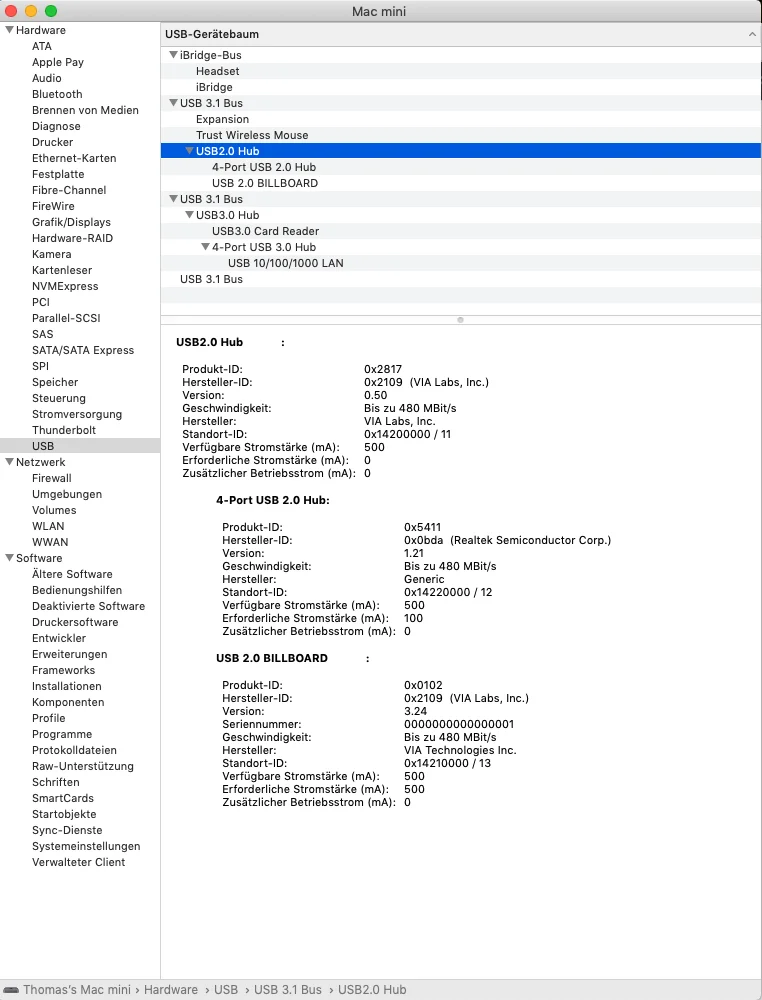Select USB 10/100/1000 LAN row
762x1000 pixels.
click(x=461, y=263)
